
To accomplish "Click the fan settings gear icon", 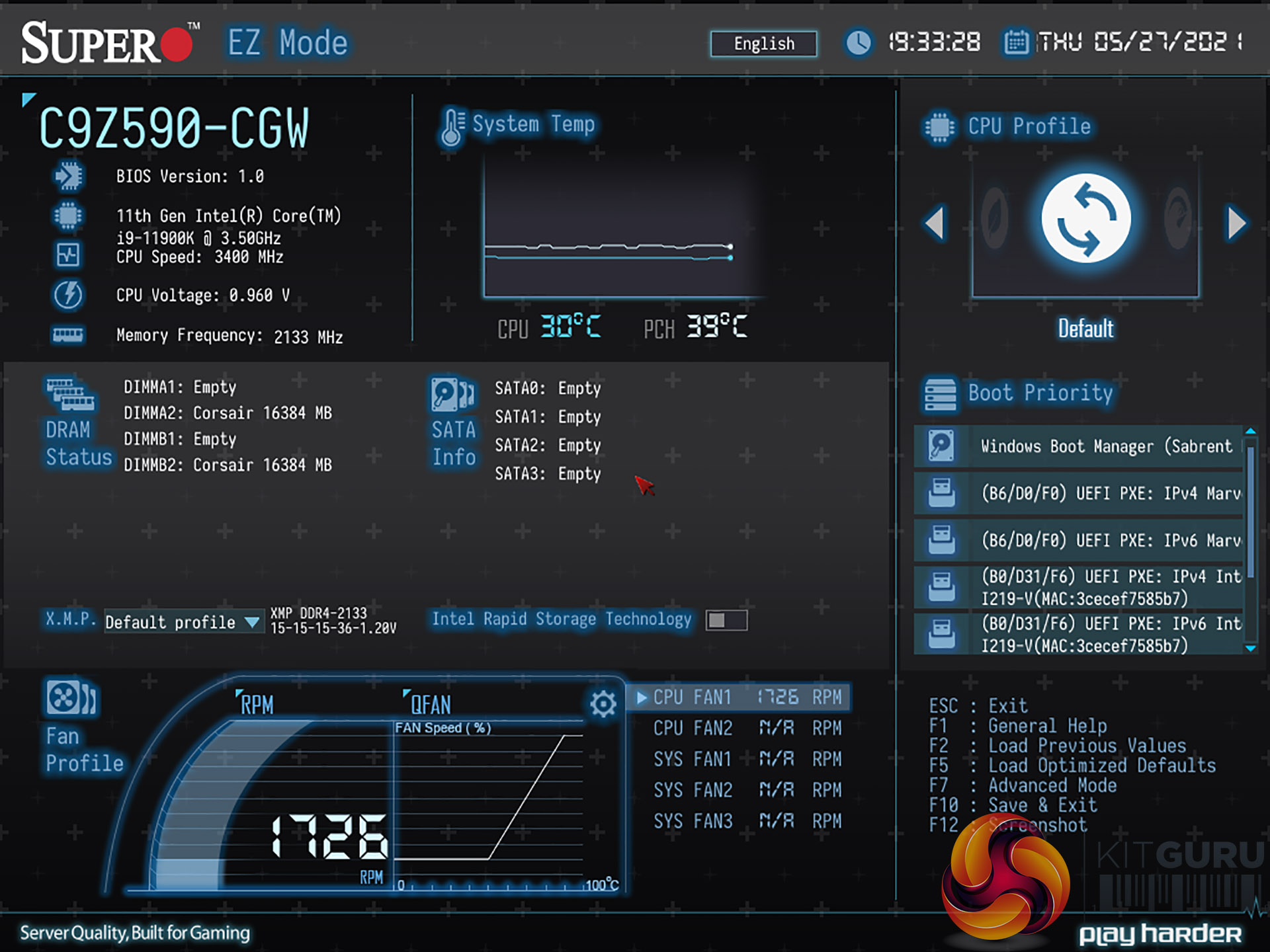I will (x=603, y=704).
